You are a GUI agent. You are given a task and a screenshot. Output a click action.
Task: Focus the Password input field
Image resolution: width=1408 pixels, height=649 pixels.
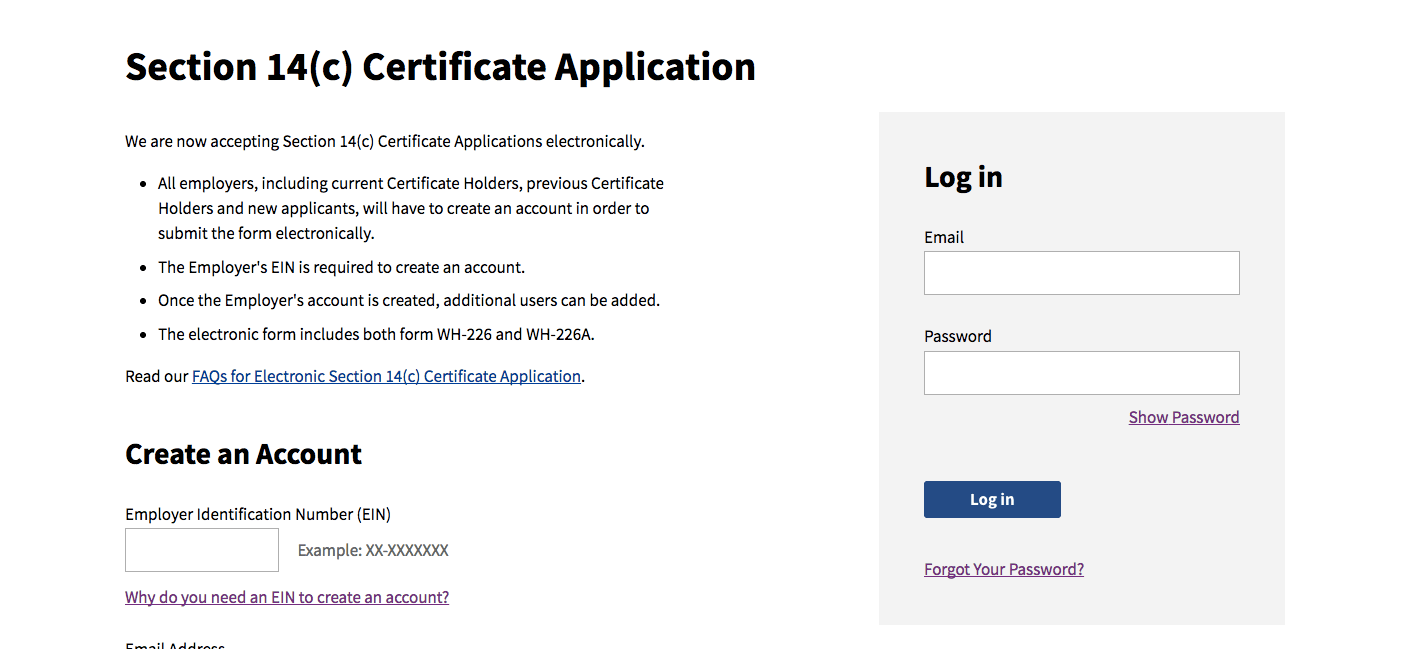[x=1081, y=373]
